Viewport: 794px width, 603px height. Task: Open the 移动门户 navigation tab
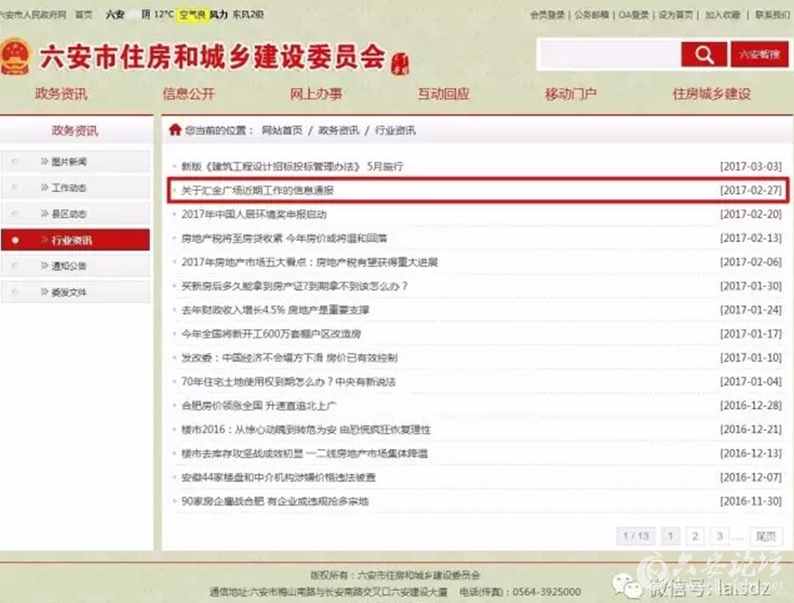[x=571, y=94]
